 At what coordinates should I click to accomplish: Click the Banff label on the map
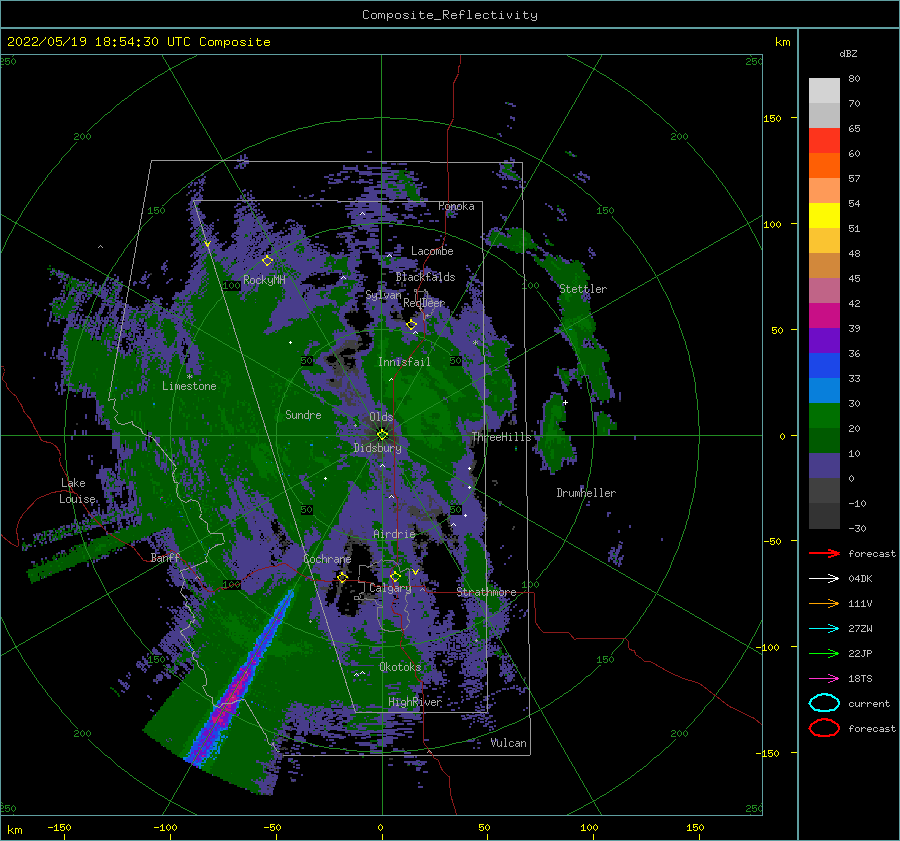[x=165, y=558]
